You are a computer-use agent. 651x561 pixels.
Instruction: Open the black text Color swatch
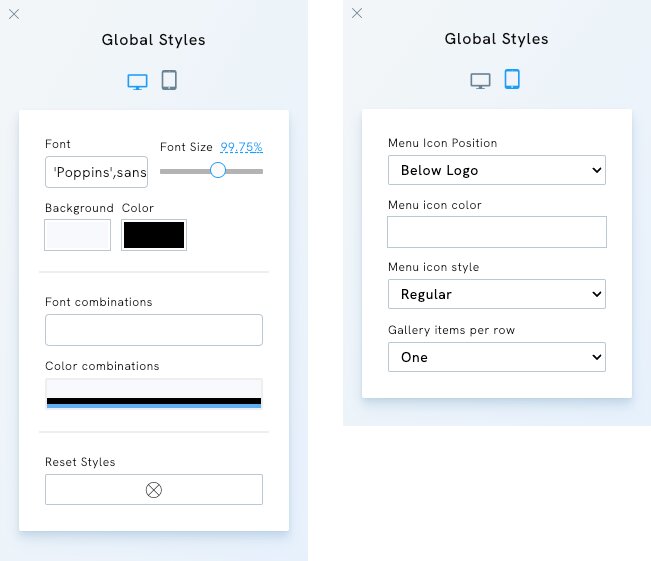pos(154,235)
